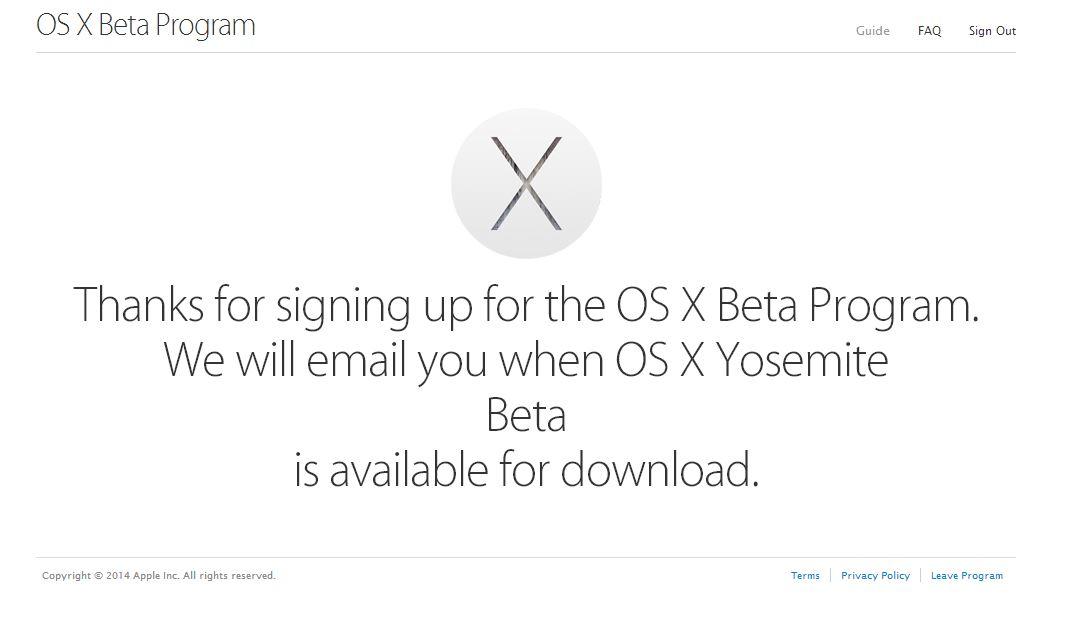
Task: Click the standalone word 'Beta' in message
Action: pyautogui.click(x=526, y=415)
